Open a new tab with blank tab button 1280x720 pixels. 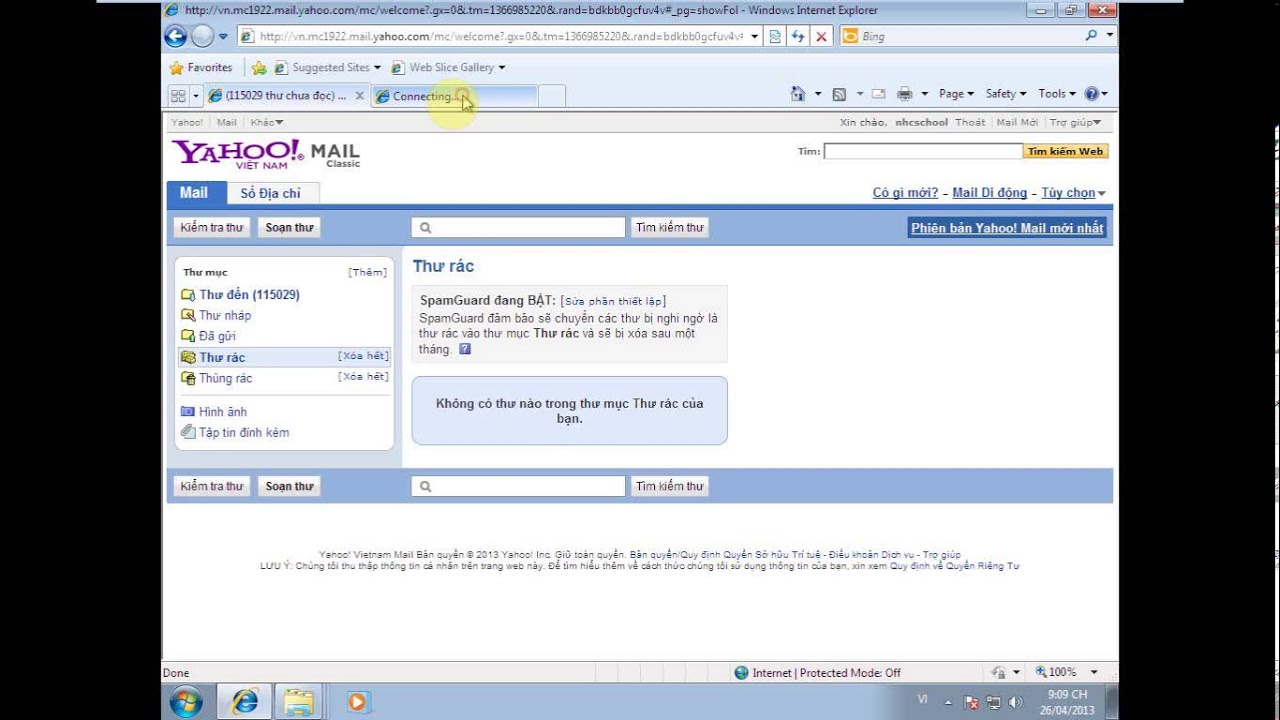tap(552, 96)
